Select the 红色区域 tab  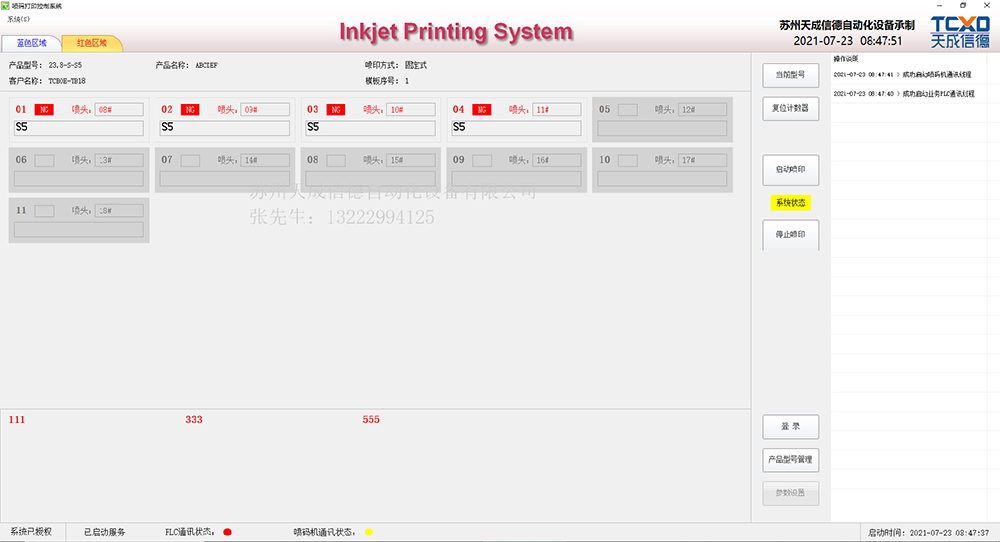(x=92, y=43)
